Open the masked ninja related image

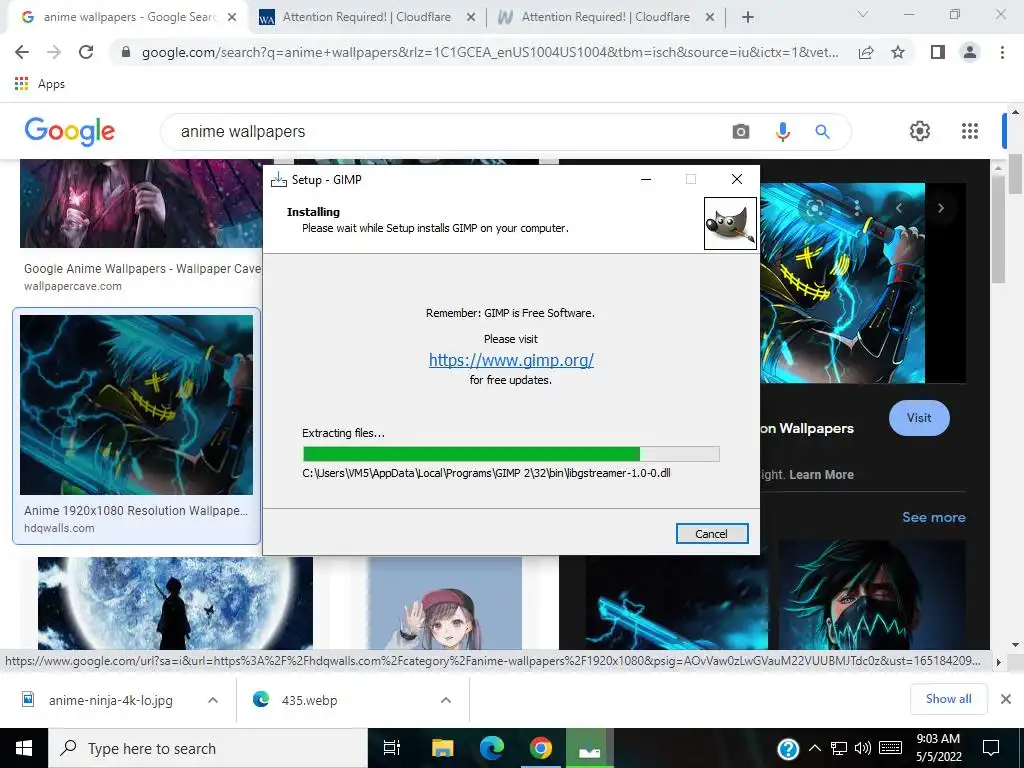click(872, 594)
